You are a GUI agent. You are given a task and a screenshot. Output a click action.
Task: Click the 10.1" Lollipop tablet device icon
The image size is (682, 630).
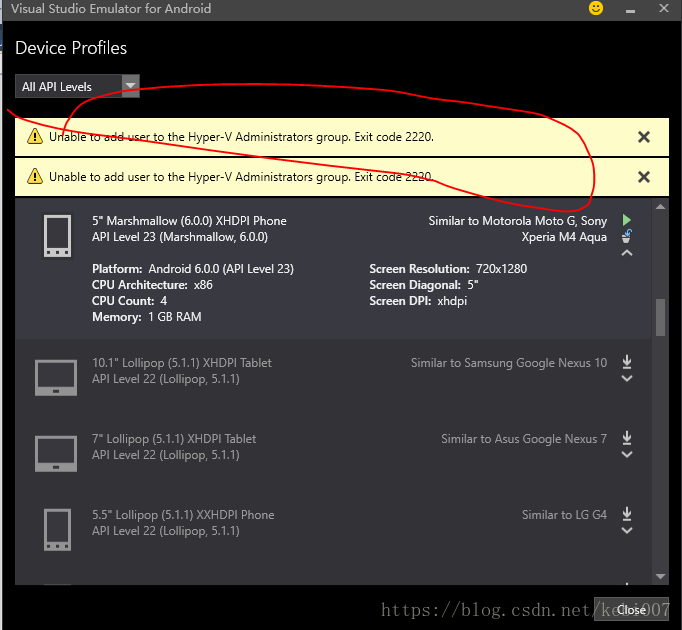[x=56, y=377]
